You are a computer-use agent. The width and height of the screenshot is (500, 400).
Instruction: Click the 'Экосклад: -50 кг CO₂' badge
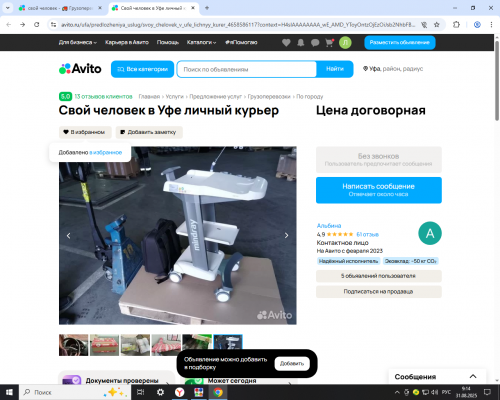[411, 261]
